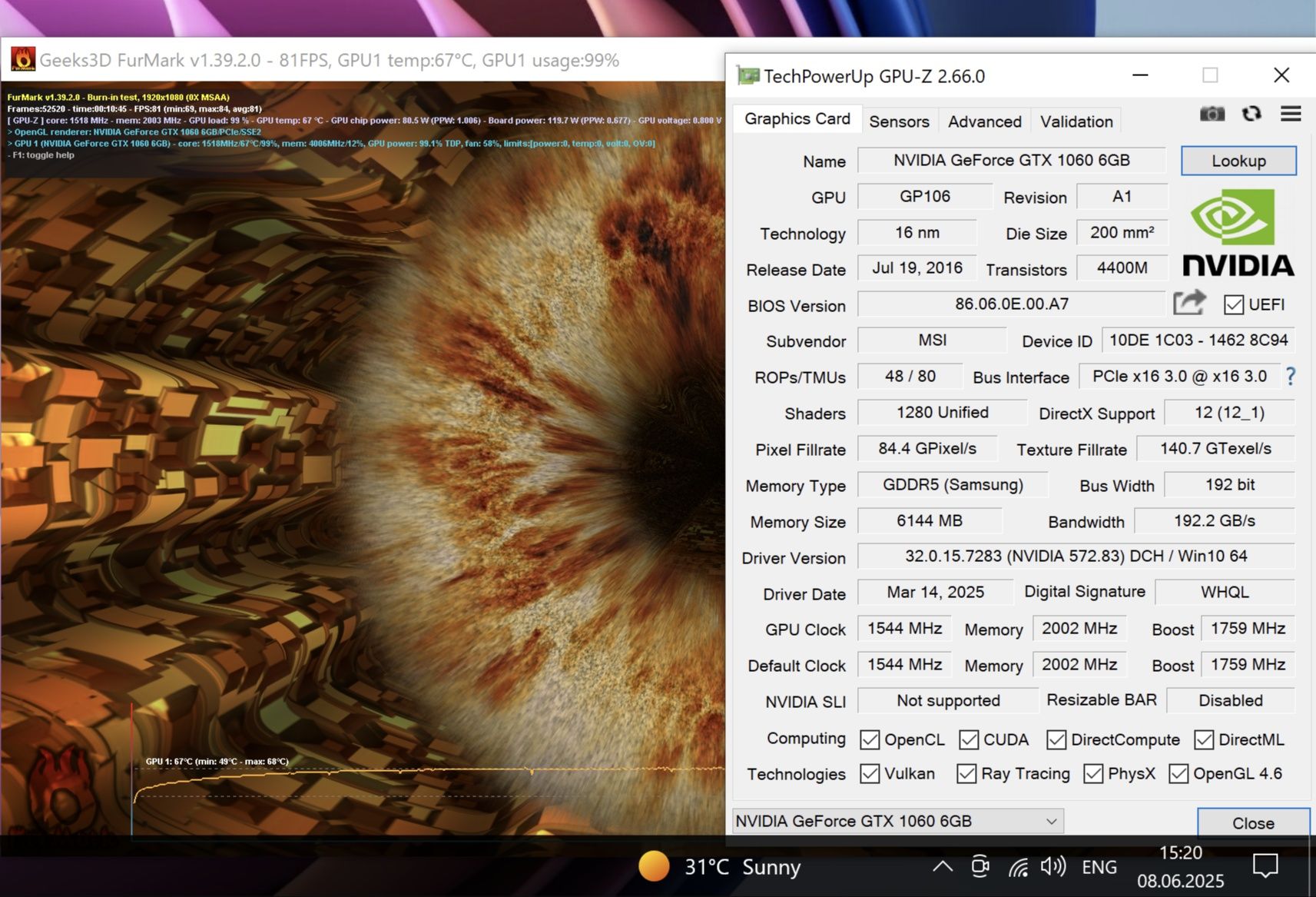Click the Mar 14, 2025 driver date value

935,592
